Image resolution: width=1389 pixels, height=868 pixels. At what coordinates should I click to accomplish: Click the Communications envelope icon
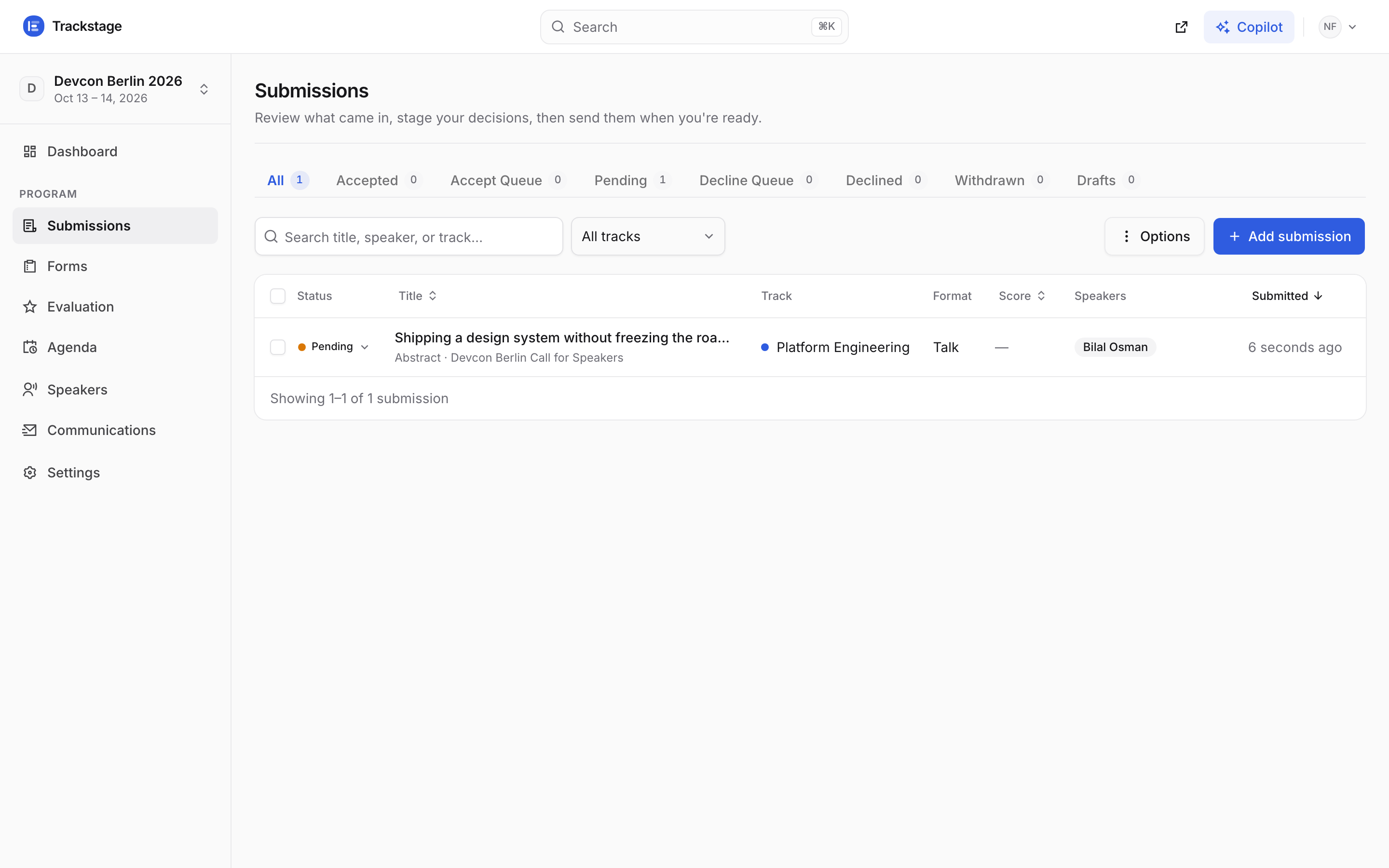click(30, 430)
